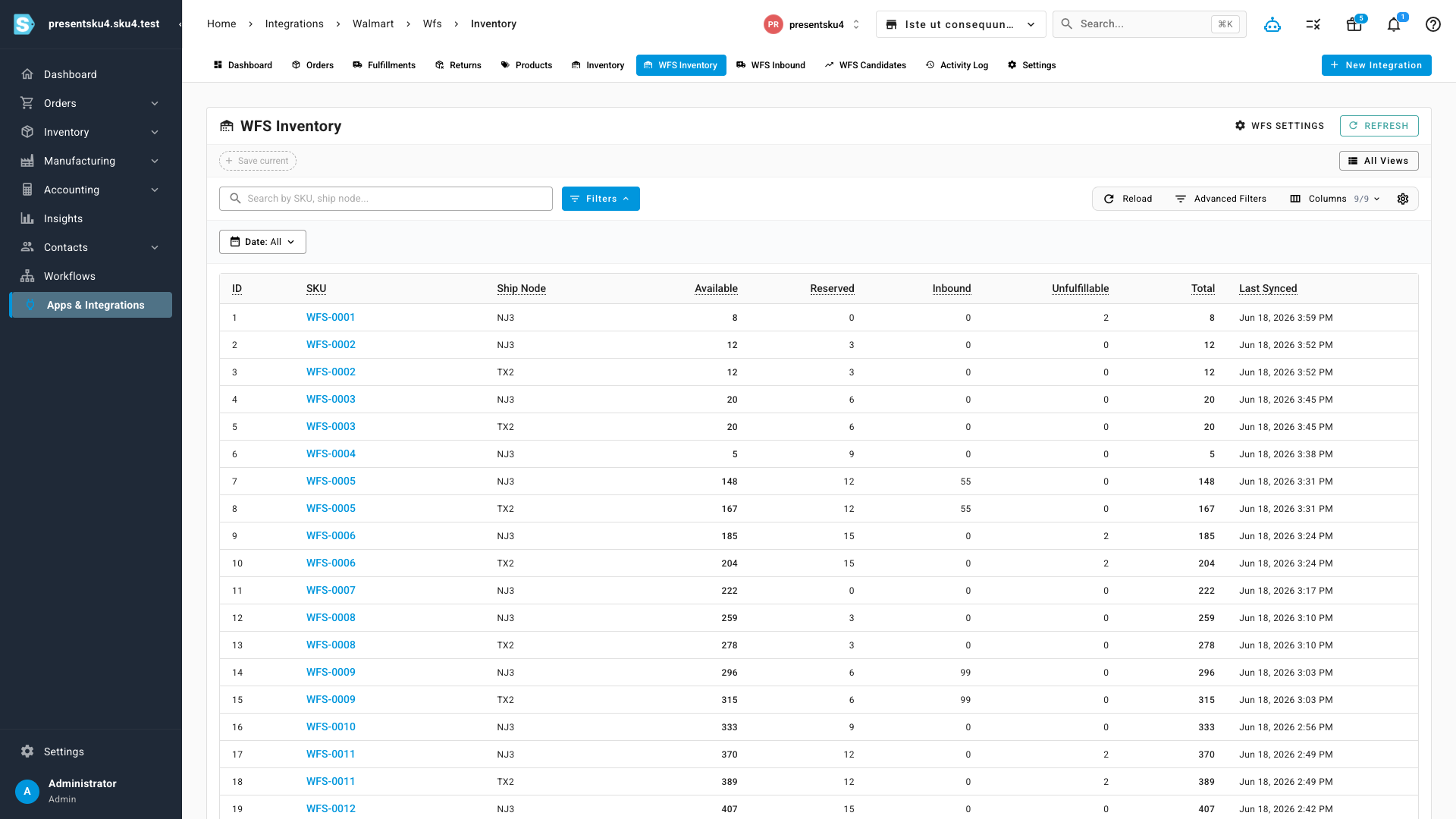Switch to the Returns tab
Image resolution: width=1456 pixels, height=819 pixels.
(458, 65)
